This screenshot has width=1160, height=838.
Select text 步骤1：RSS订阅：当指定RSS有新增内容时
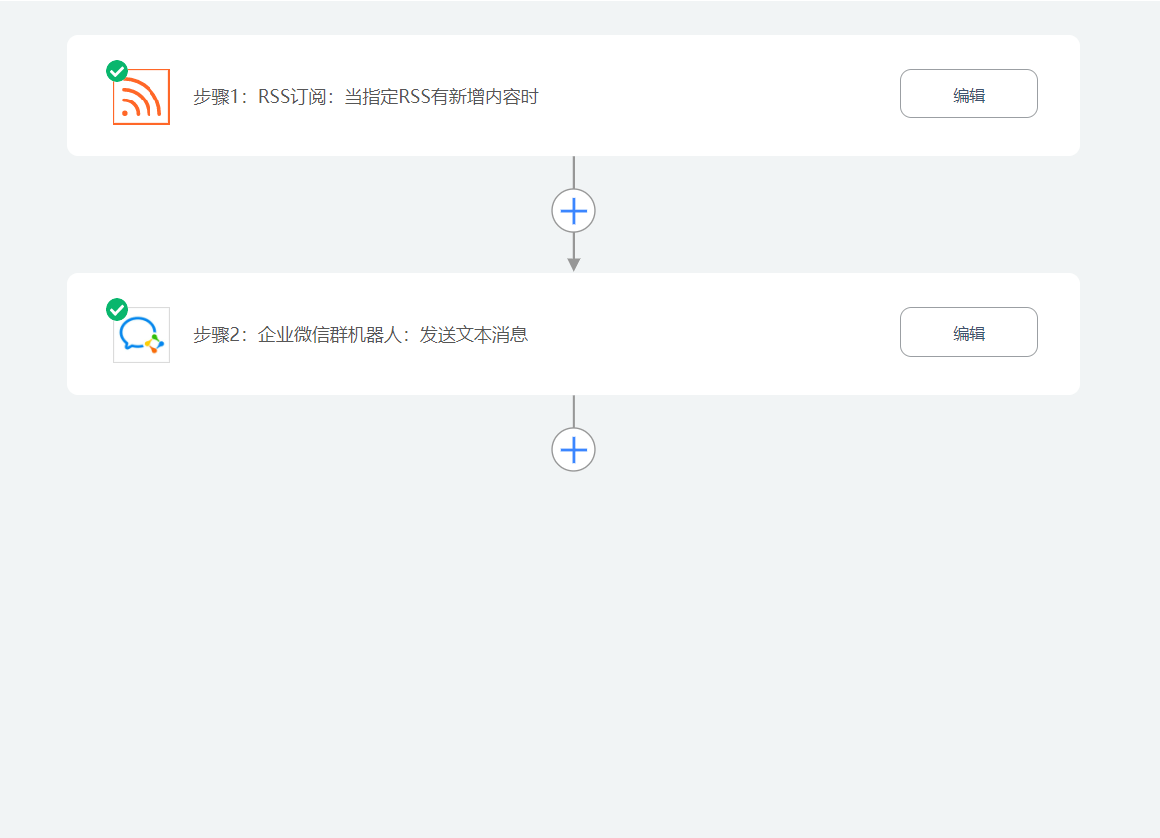tap(365, 97)
